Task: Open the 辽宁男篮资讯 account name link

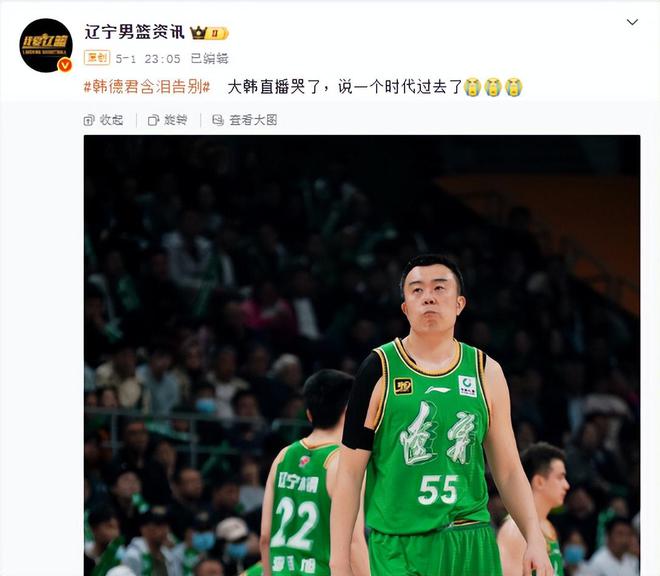Action: coord(135,32)
